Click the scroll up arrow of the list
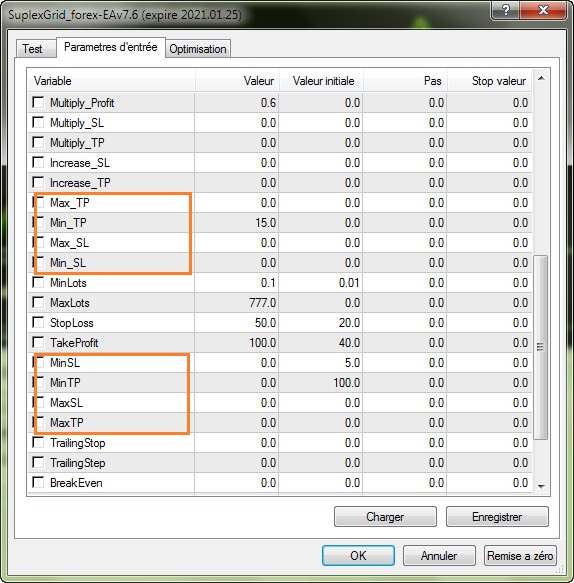The image size is (574, 583). pos(541,78)
